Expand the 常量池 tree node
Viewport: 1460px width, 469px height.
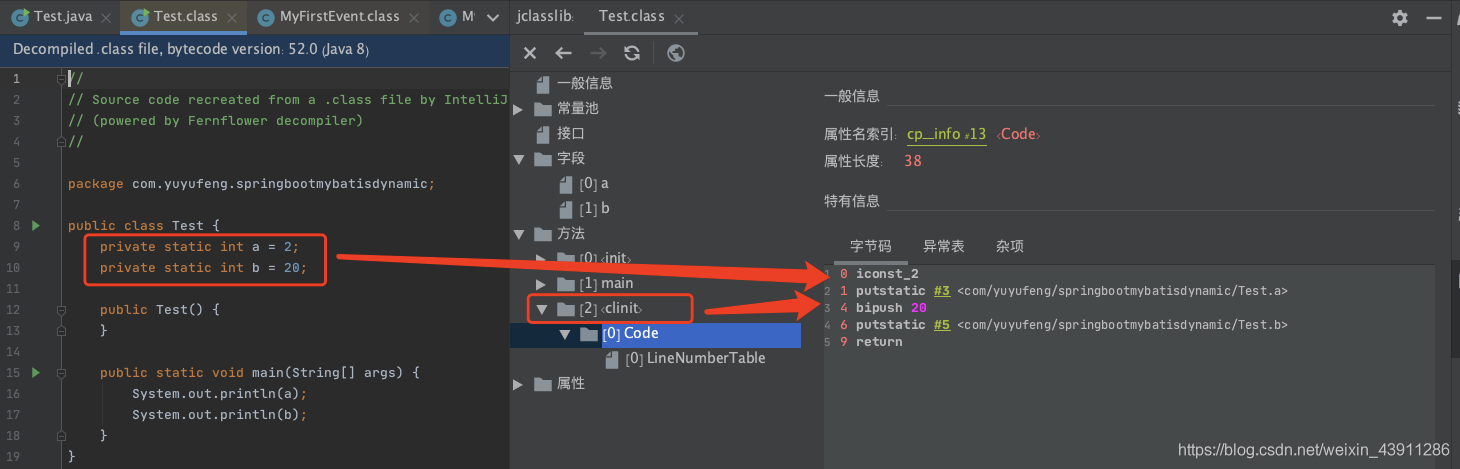519,108
